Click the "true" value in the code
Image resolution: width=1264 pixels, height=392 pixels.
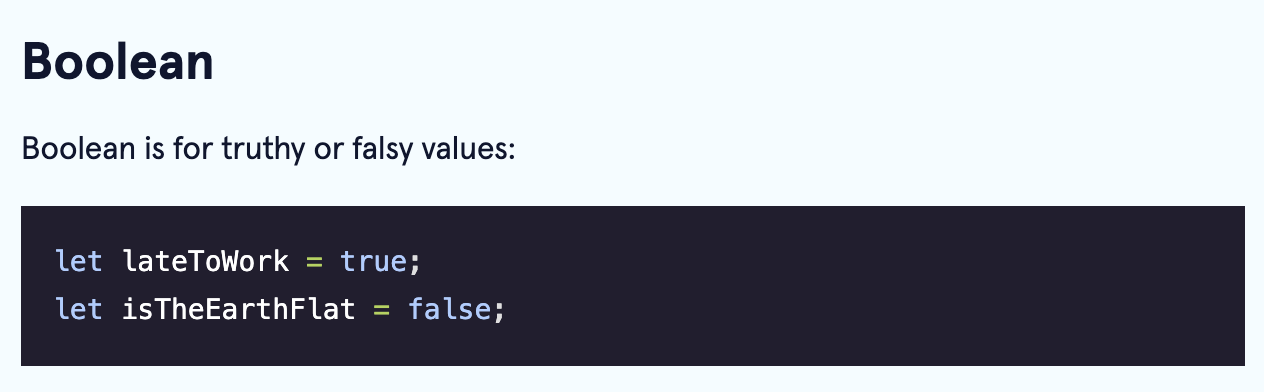pos(372,262)
